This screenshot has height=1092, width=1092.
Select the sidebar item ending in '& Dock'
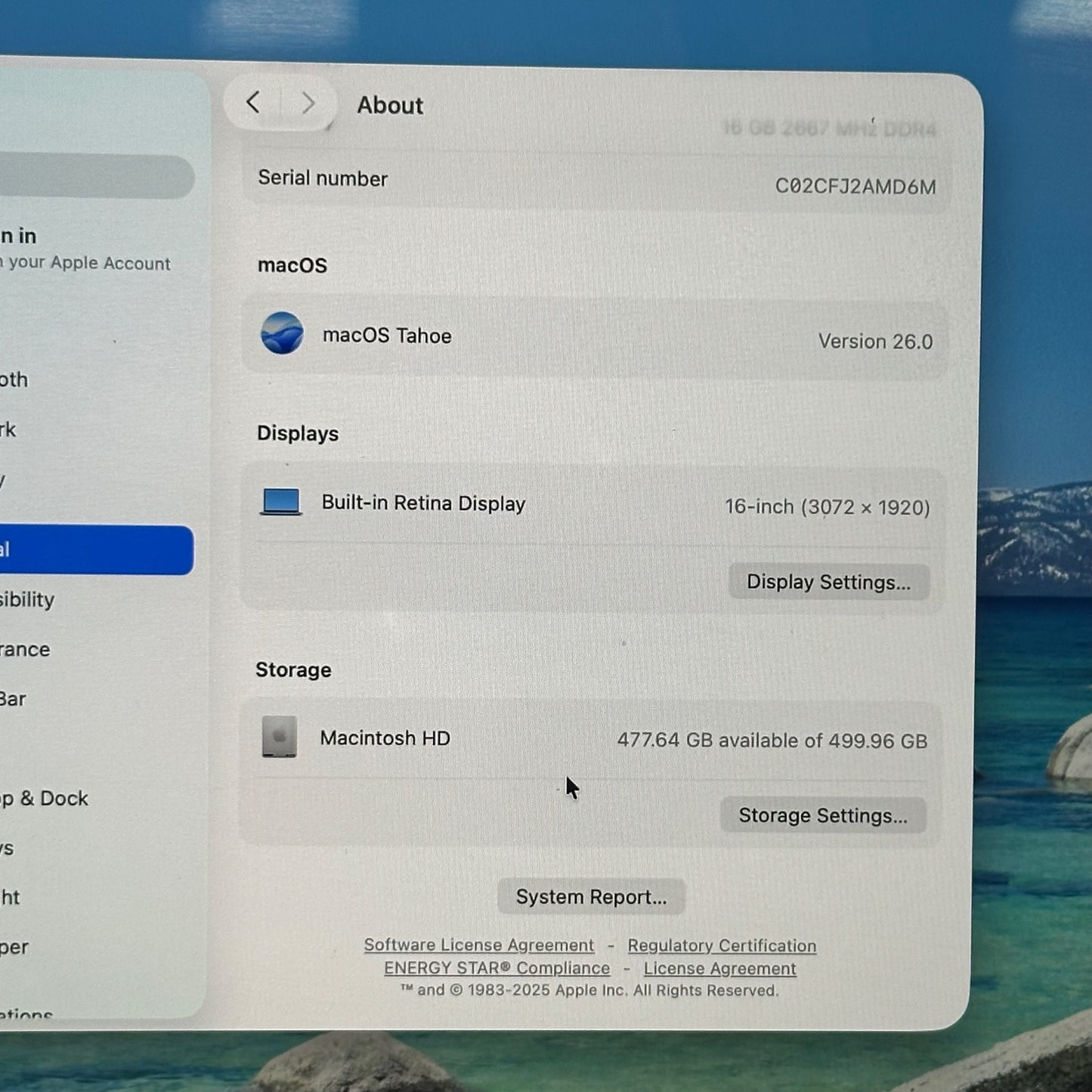44,799
